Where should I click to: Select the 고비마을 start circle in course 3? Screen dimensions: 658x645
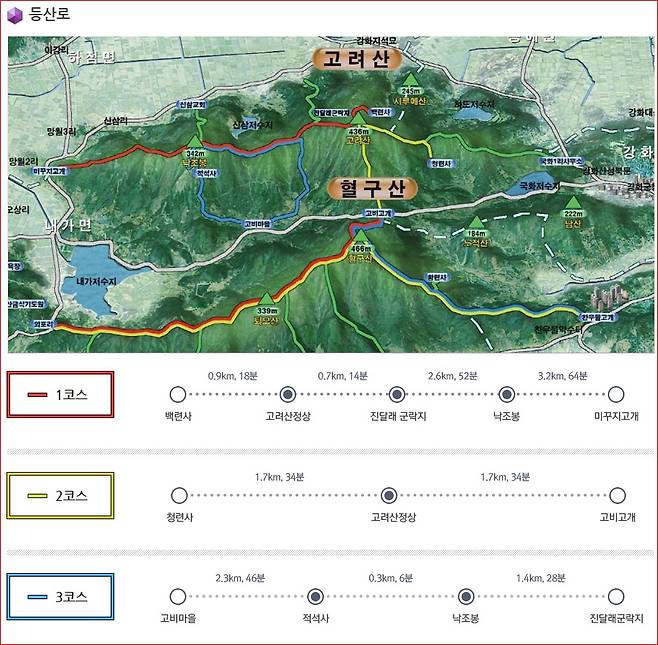pos(178,596)
